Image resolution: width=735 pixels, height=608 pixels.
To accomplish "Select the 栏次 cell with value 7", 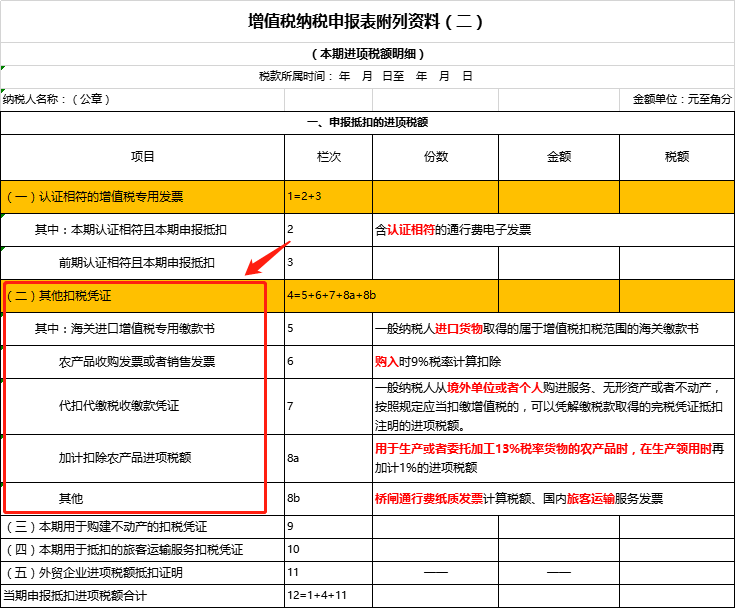I will [x=329, y=406].
